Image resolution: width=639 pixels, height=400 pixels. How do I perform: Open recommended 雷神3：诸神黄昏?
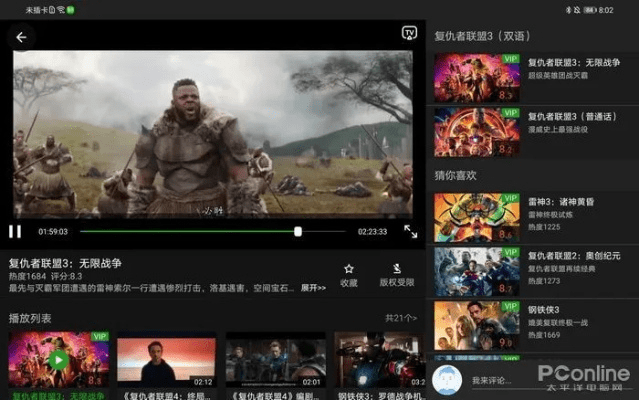[x=531, y=217]
